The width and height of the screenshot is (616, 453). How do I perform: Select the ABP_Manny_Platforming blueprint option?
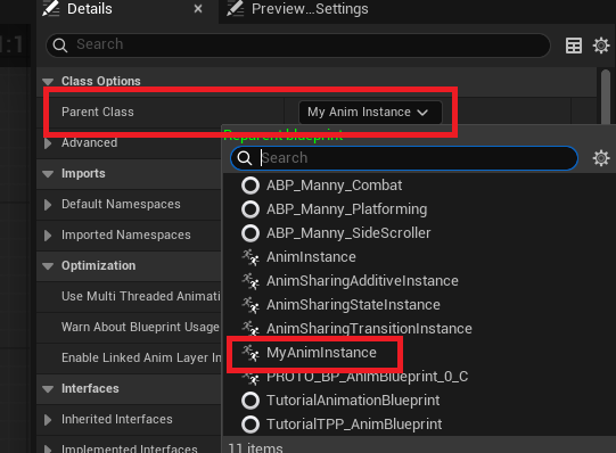point(334,209)
